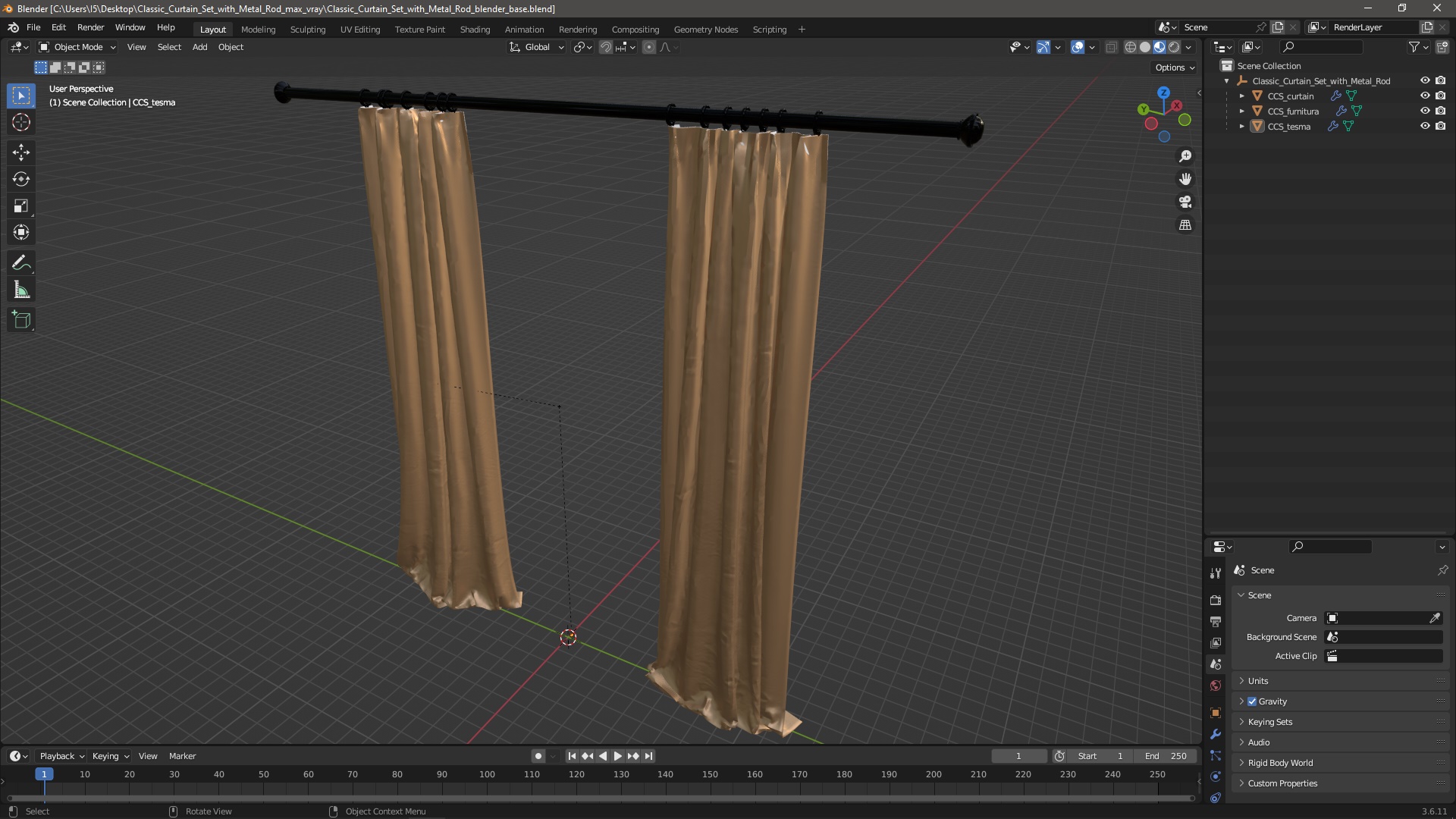Switch to the UV Editing workspace tab

tap(359, 30)
